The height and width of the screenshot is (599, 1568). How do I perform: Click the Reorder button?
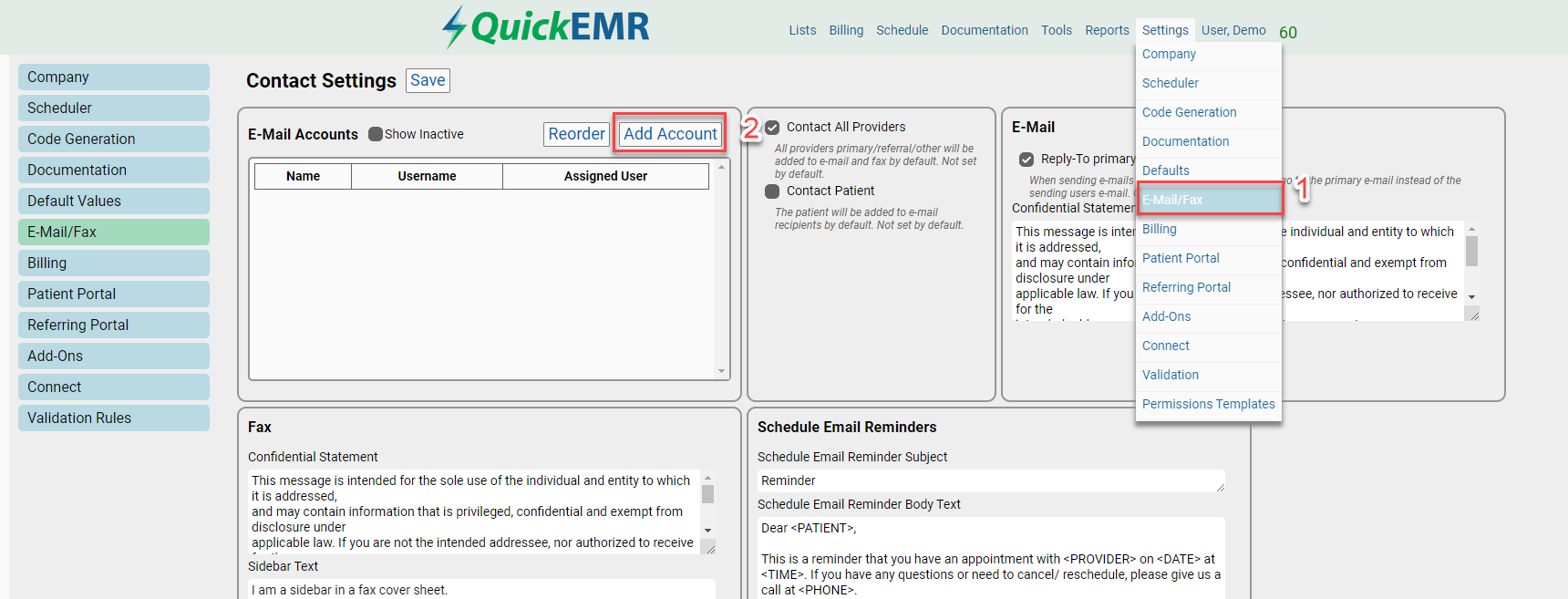576,134
